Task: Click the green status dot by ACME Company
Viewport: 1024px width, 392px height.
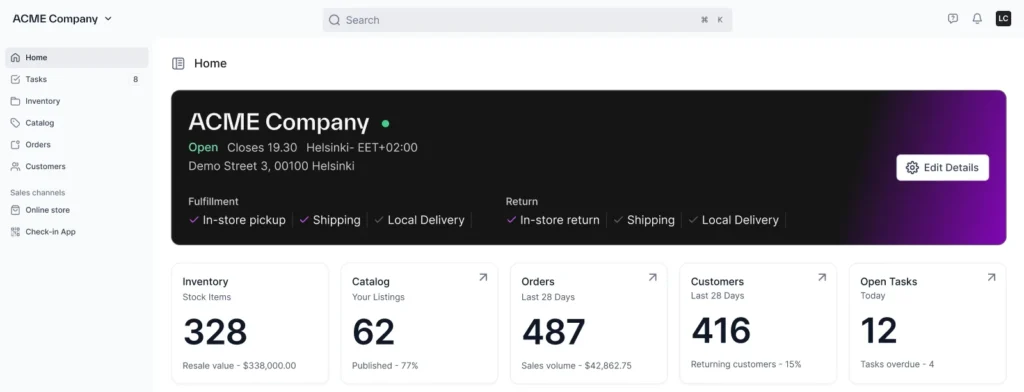Action: pyautogui.click(x=385, y=123)
